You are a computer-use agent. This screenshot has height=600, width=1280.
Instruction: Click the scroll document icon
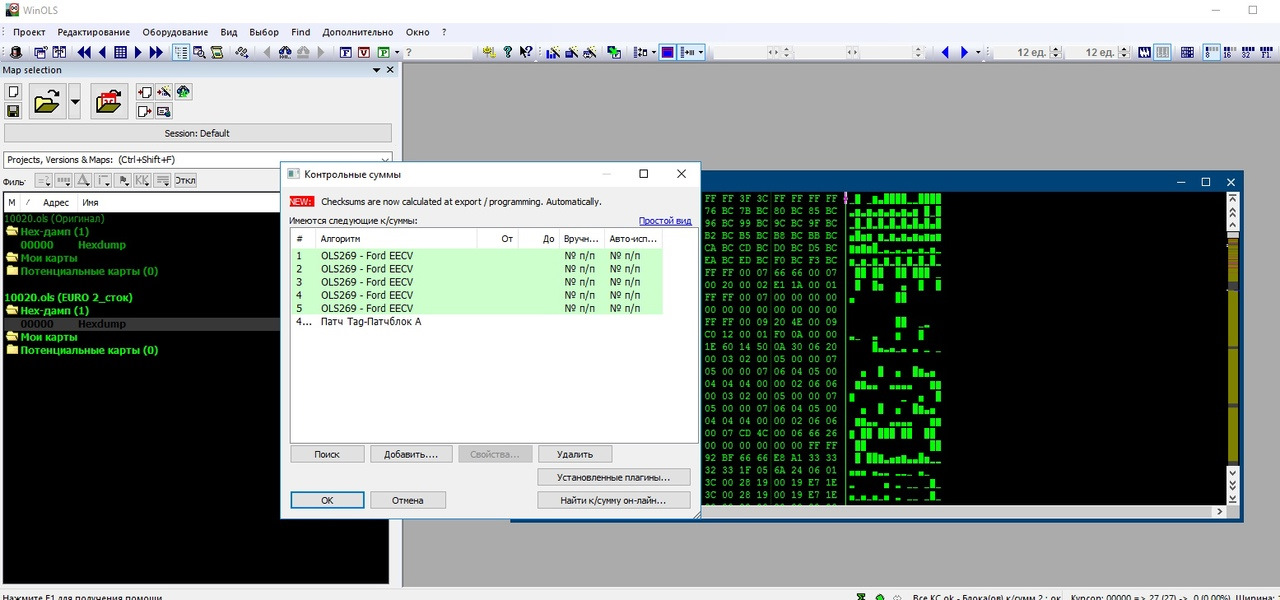click(217, 52)
